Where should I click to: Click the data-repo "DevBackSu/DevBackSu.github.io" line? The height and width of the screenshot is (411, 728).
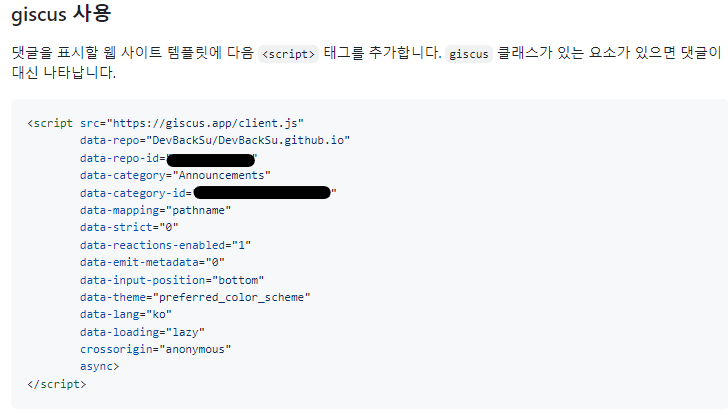pyautogui.click(x=215, y=141)
